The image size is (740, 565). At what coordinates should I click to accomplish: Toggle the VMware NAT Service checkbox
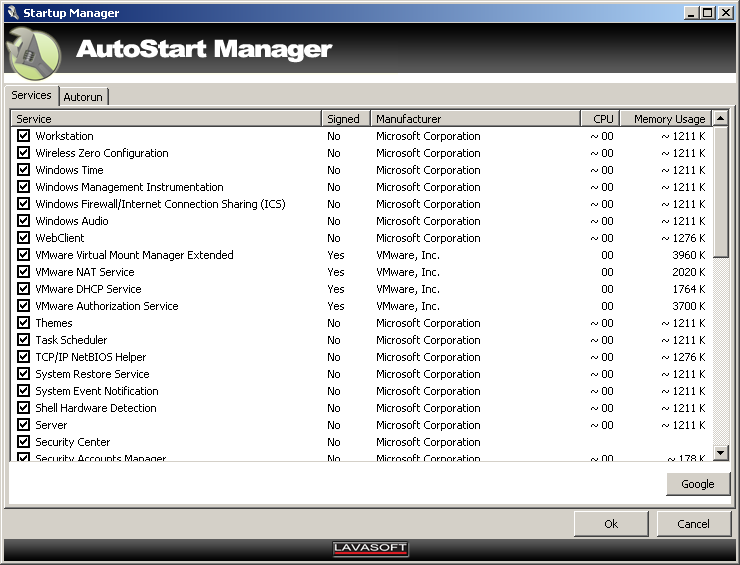point(23,271)
